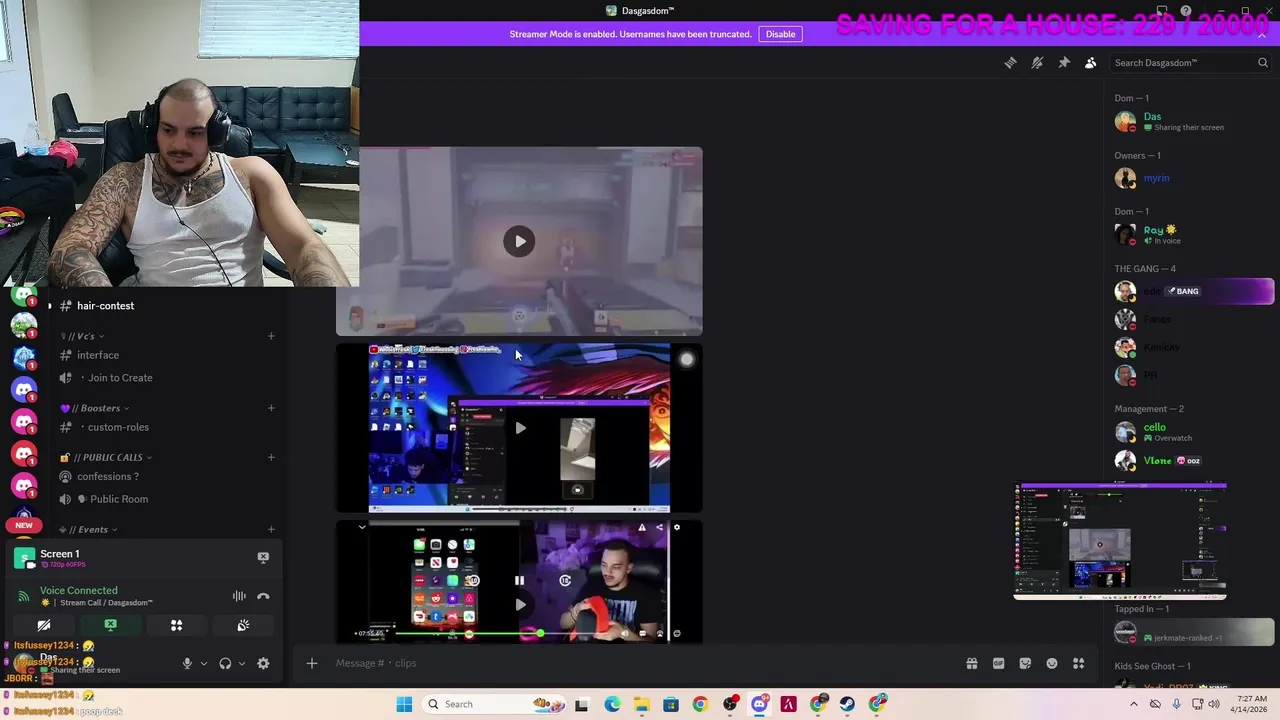Stop streaming Screen 1 icon
Image resolution: width=1280 pixels, height=720 pixels.
[263, 557]
